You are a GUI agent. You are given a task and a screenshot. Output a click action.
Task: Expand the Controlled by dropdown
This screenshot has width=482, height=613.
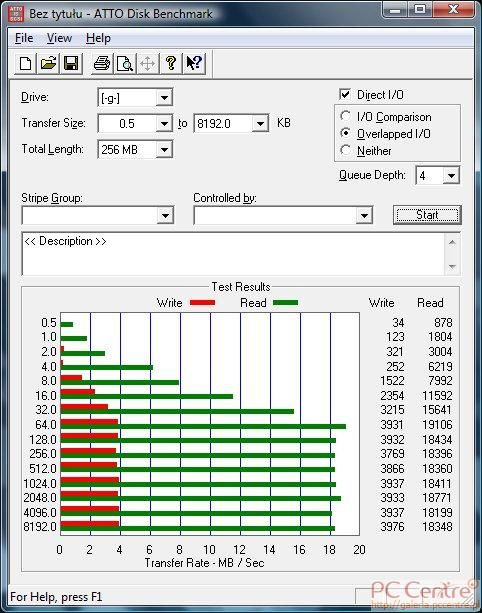coord(364,215)
